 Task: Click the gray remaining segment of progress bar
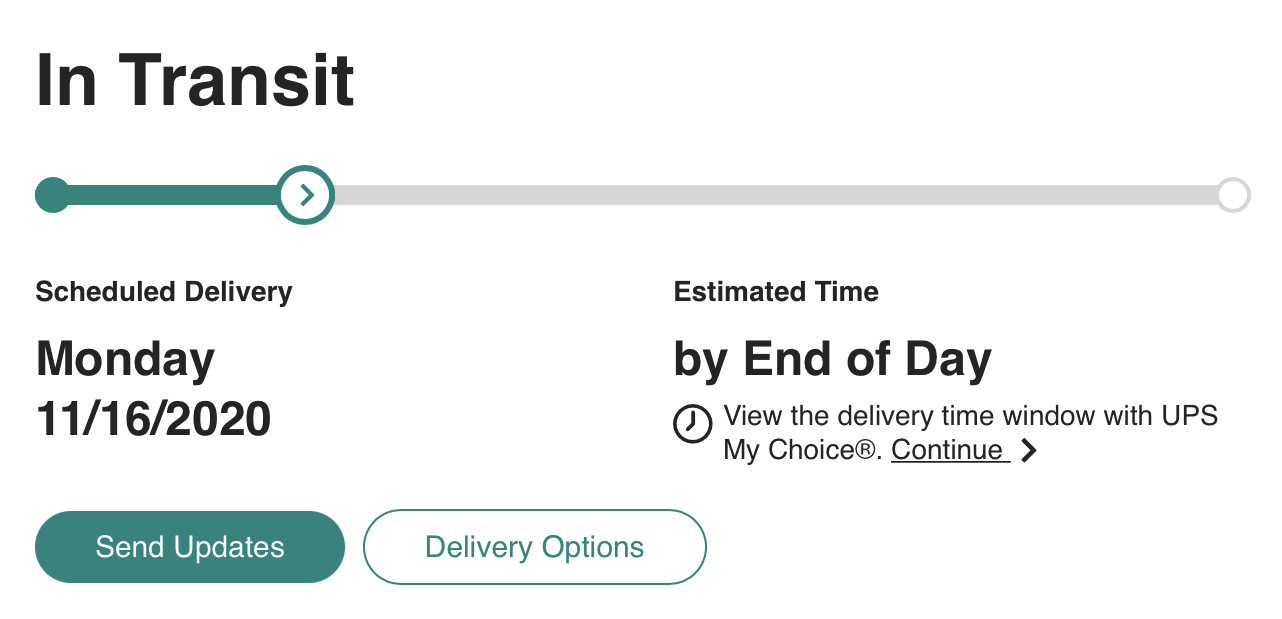[x=770, y=195]
